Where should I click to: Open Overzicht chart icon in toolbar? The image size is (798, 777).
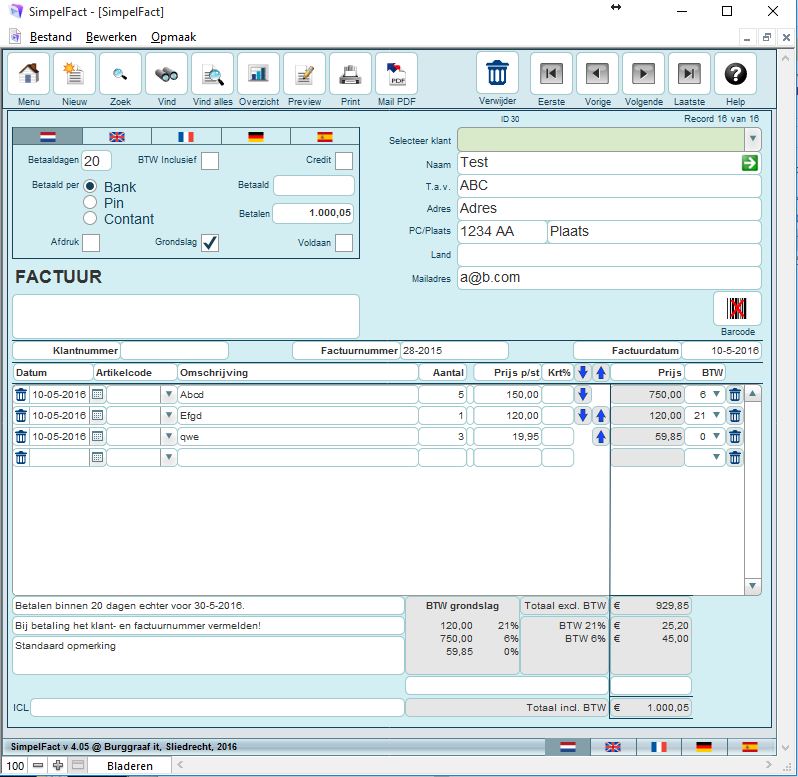(x=258, y=74)
